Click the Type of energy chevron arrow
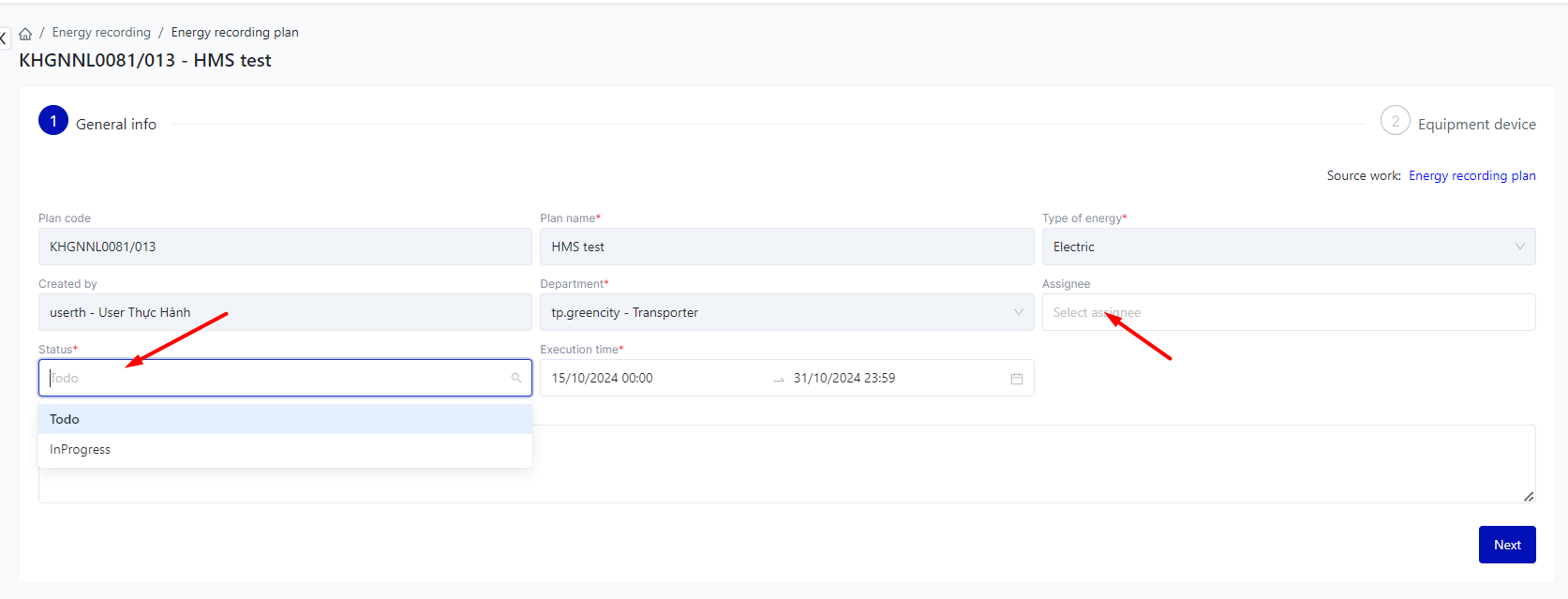Screen dimensions: 1568x599 click(1519, 247)
